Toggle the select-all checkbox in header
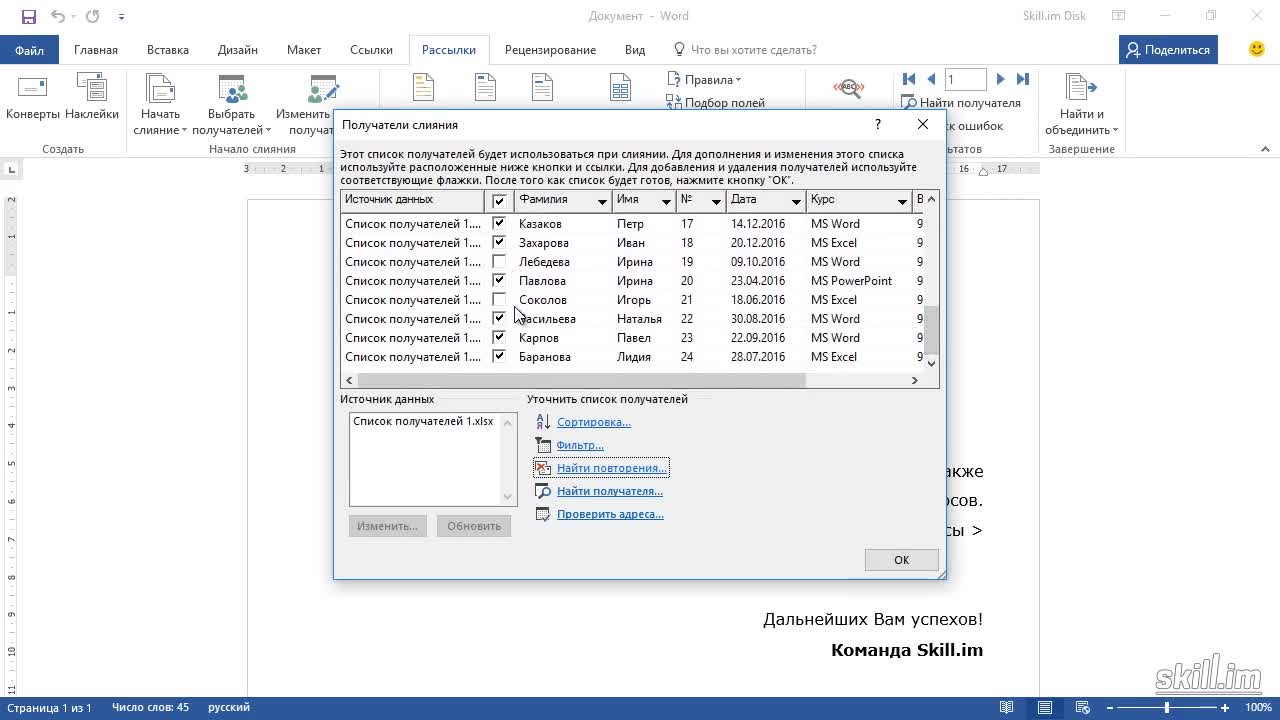Image resolution: width=1280 pixels, height=720 pixels. 499,201
